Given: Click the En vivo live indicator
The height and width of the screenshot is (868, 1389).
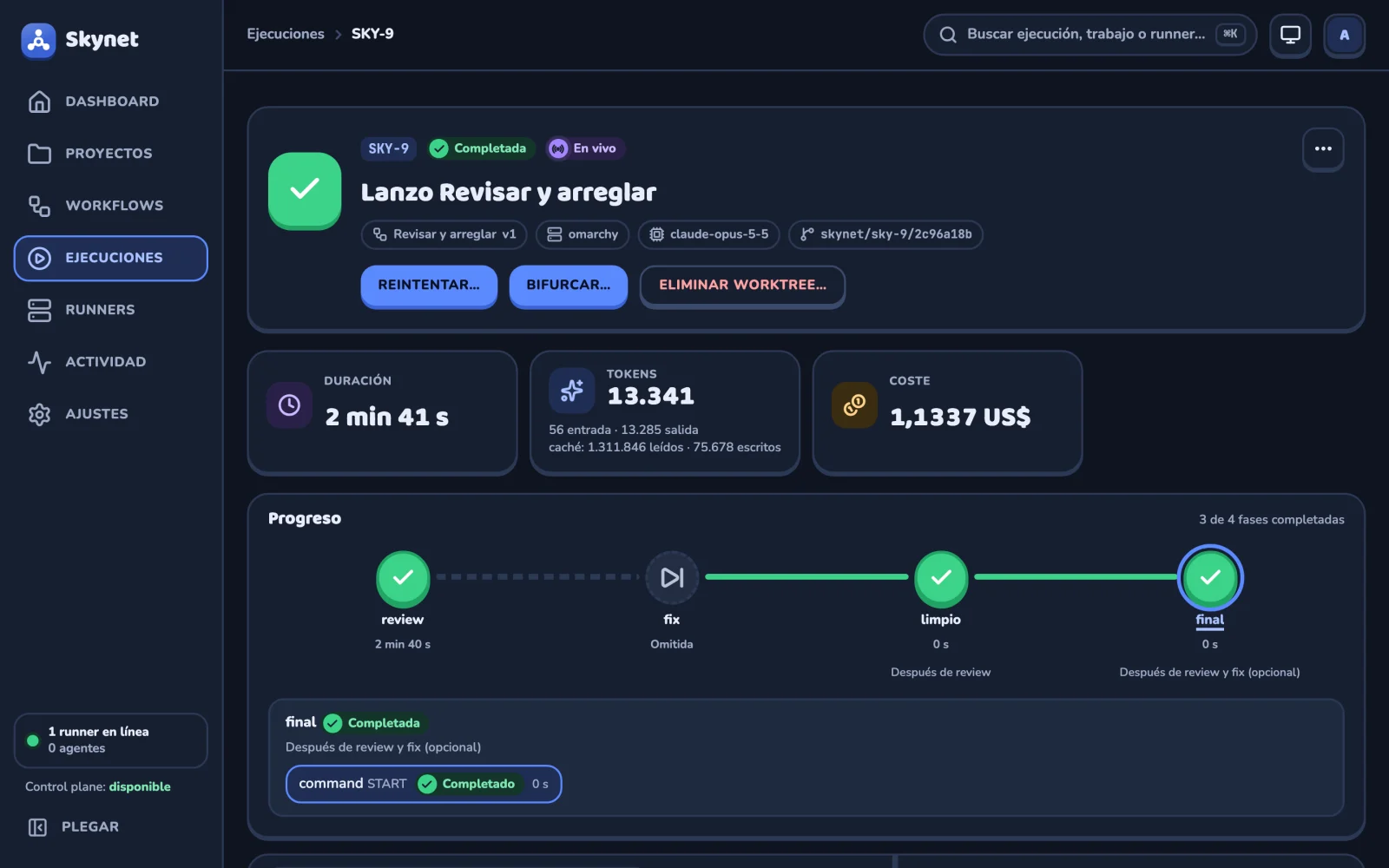Looking at the screenshot, I should point(584,148).
